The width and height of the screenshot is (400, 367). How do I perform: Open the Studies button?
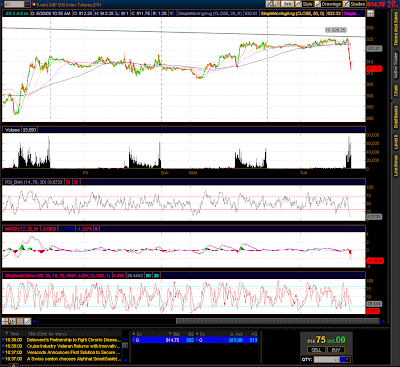[x=354, y=4]
